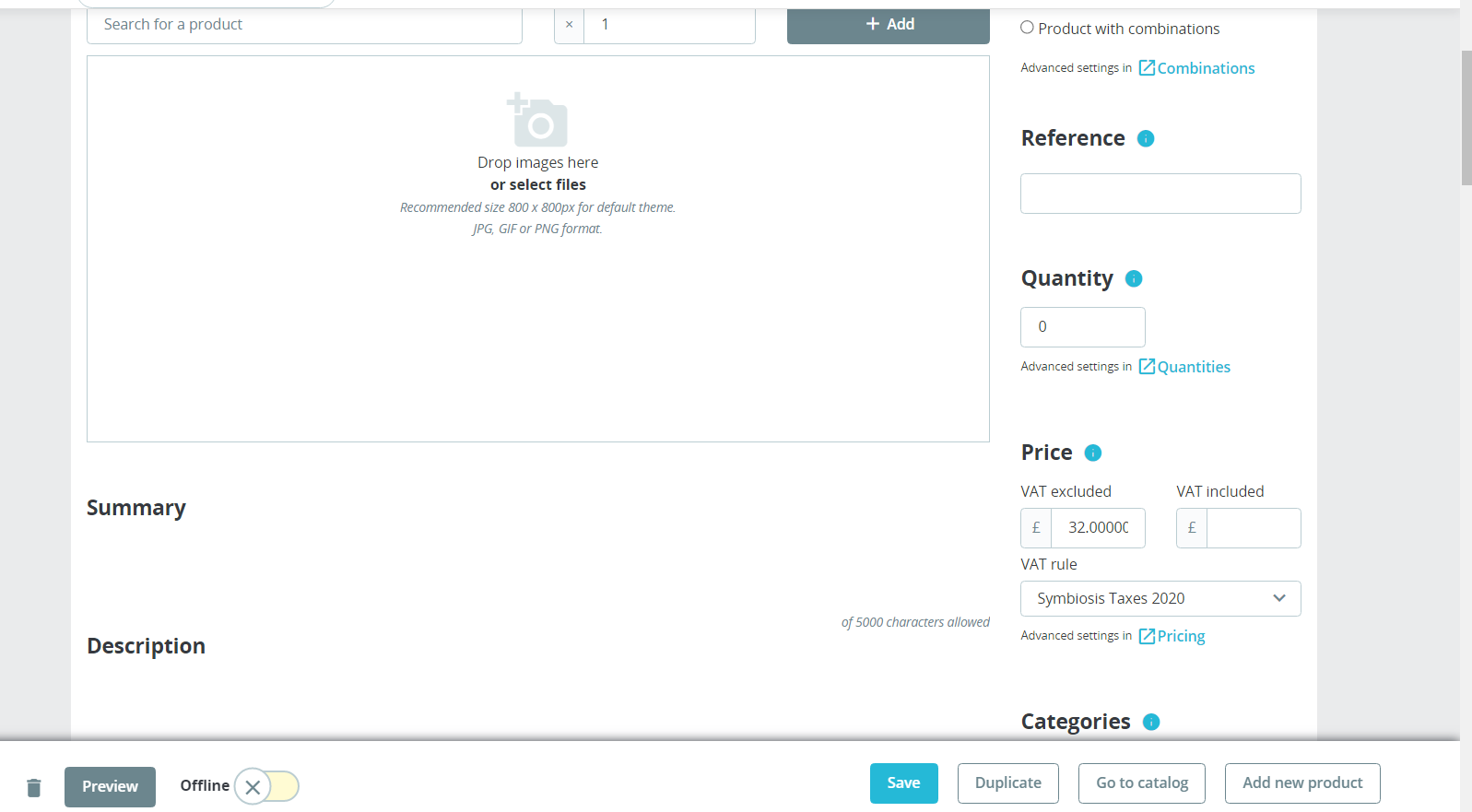Click the external link icon beside Quantities

[x=1147, y=366]
